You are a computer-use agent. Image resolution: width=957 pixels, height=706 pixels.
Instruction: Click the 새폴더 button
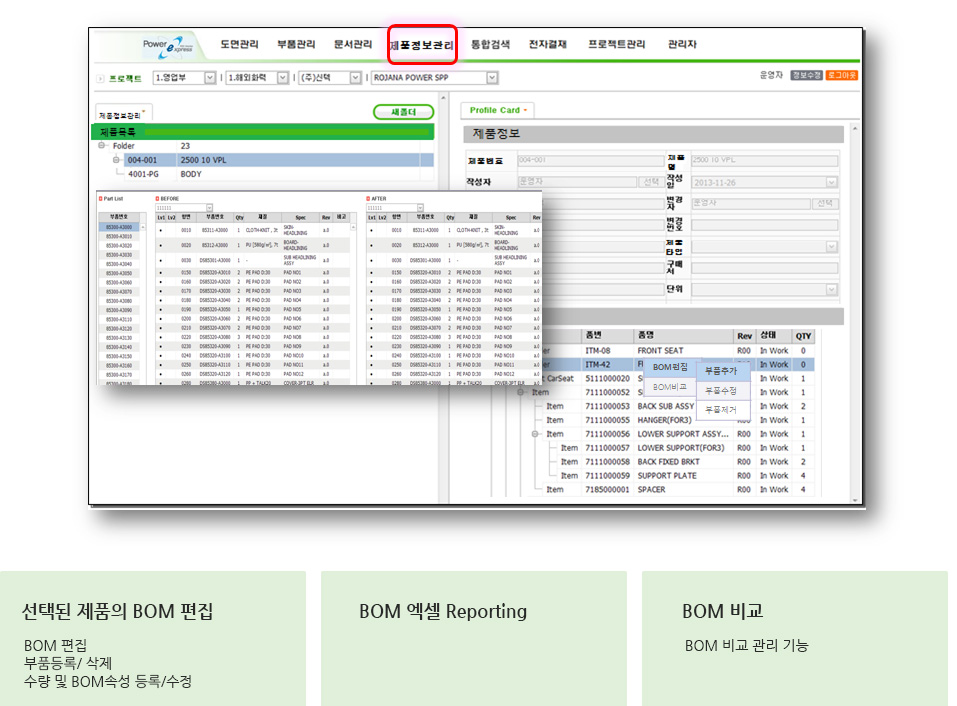[403, 112]
